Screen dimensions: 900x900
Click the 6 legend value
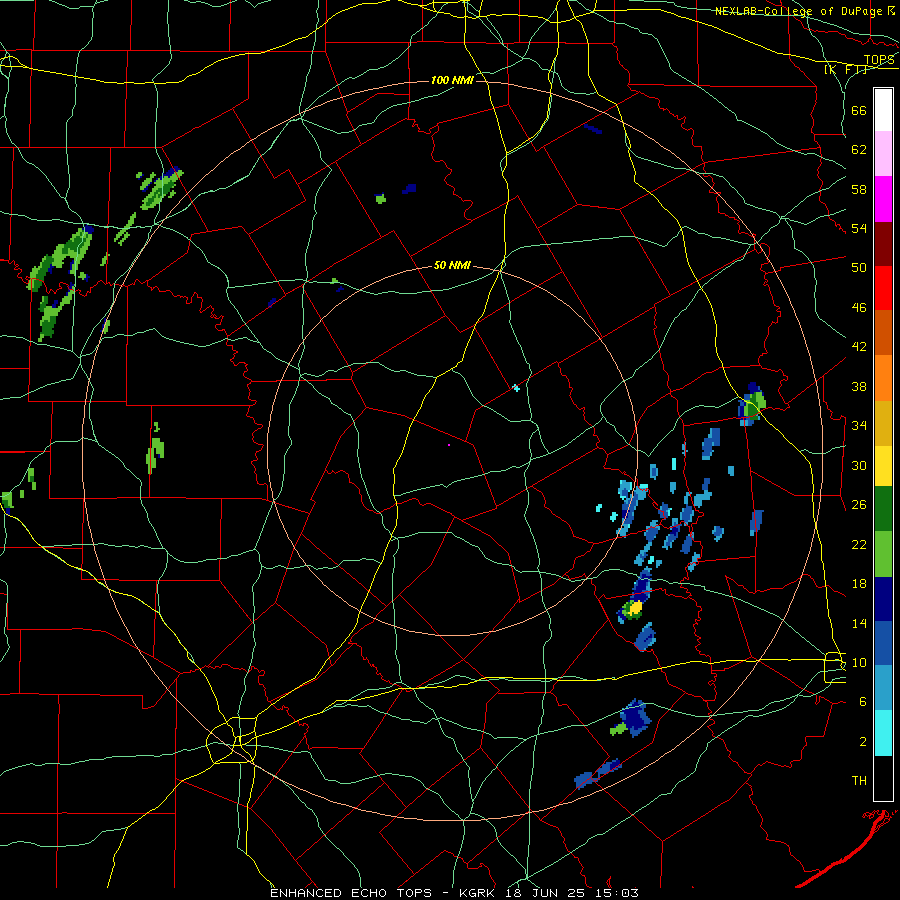863,702
